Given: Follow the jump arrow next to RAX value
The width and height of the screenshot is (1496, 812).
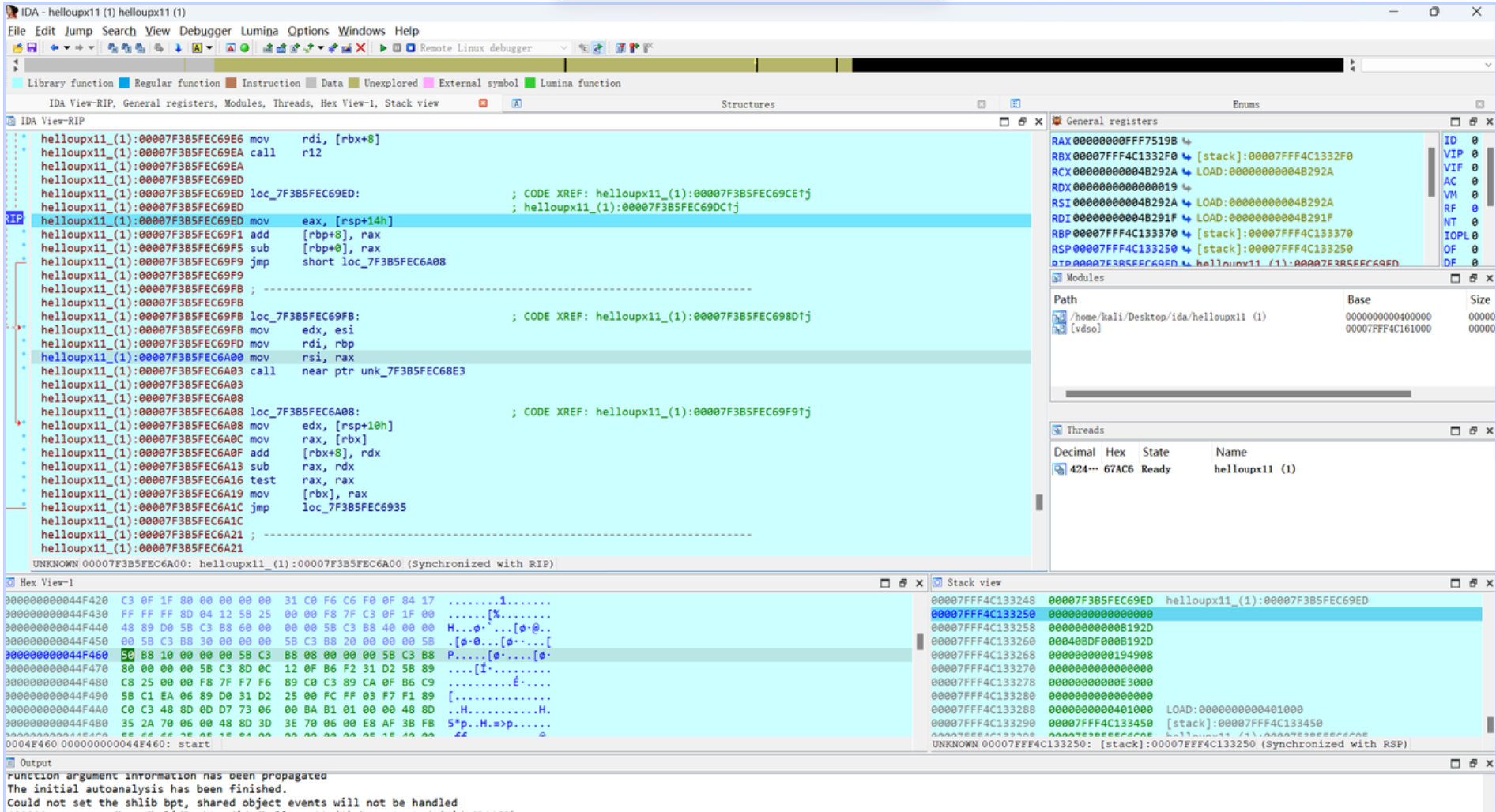Looking at the screenshot, I should tap(1187, 141).
